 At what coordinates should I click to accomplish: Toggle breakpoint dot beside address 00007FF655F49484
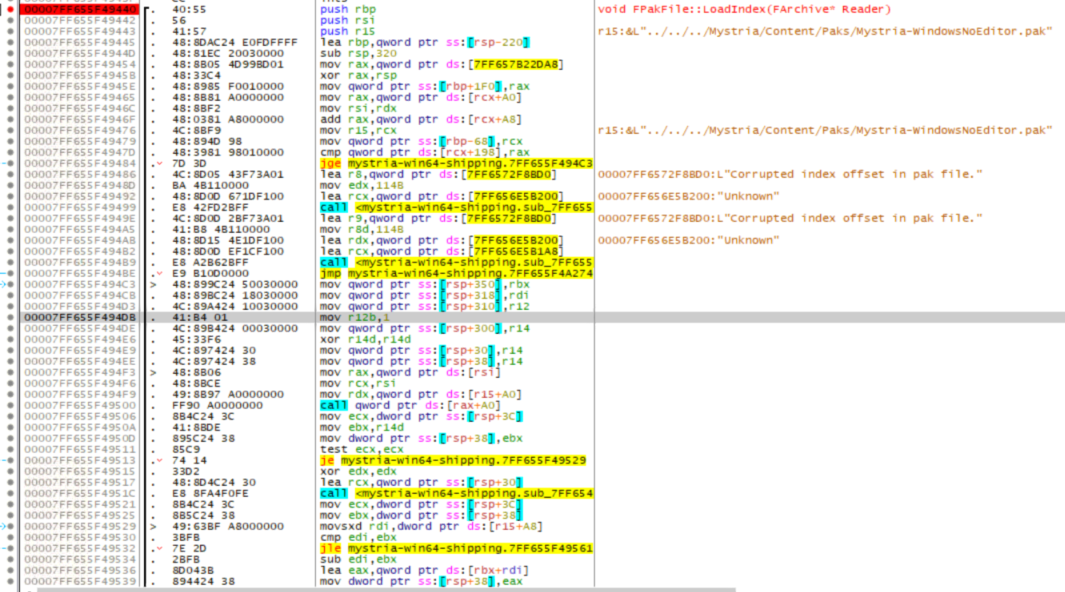(x=10, y=164)
